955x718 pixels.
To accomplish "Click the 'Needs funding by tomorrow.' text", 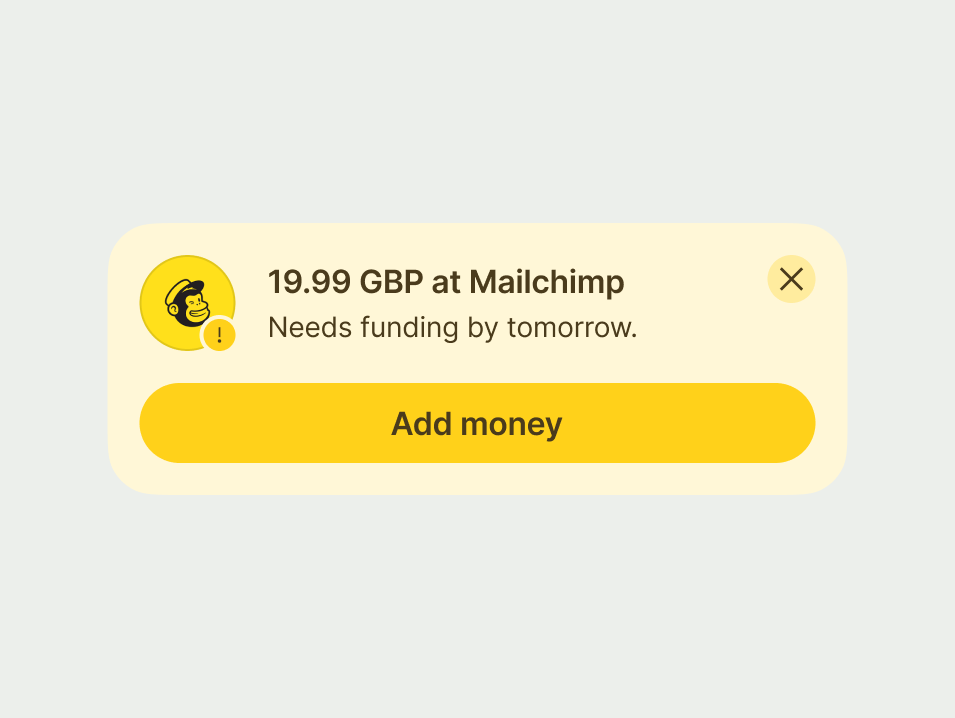I will (453, 327).
